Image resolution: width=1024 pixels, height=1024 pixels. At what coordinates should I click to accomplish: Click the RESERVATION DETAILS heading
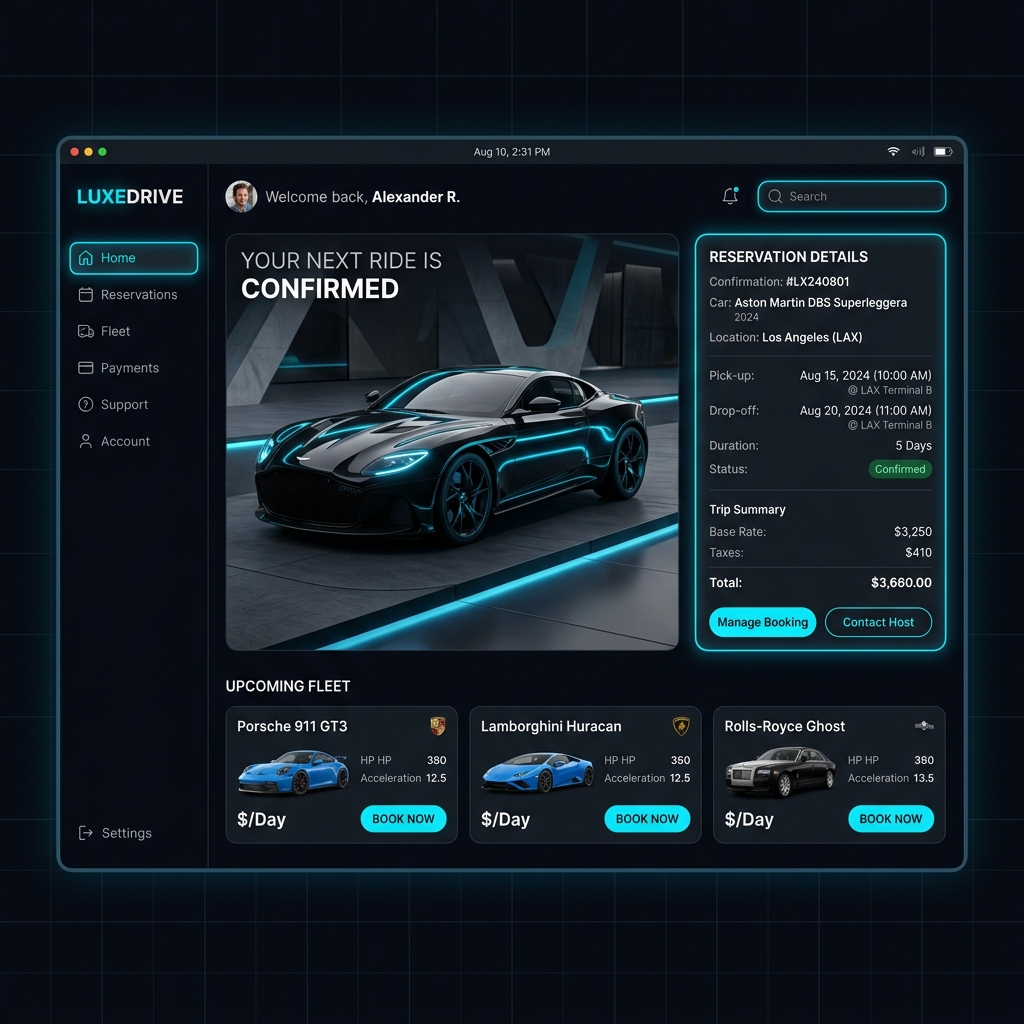788,257
